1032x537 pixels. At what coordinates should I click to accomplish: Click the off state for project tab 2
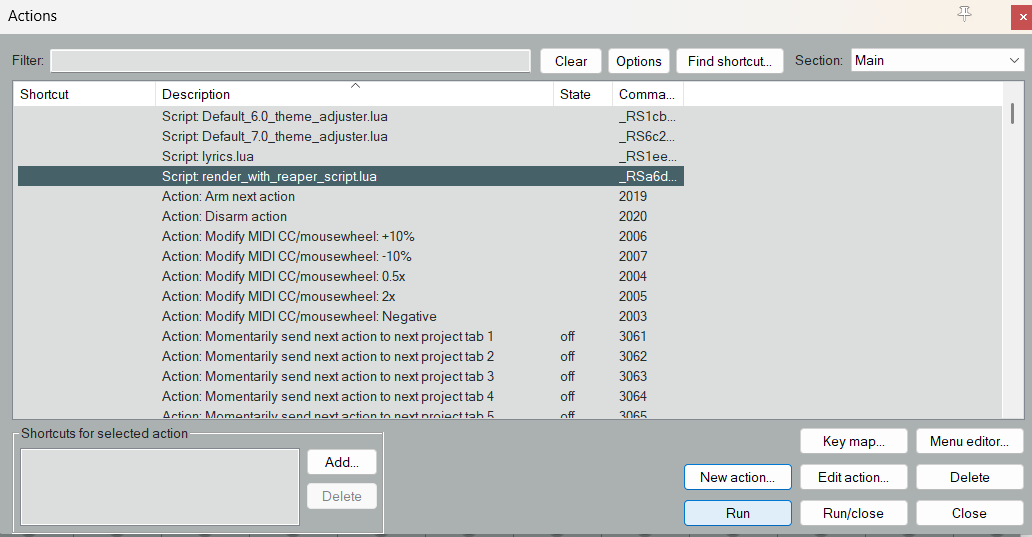567,356
